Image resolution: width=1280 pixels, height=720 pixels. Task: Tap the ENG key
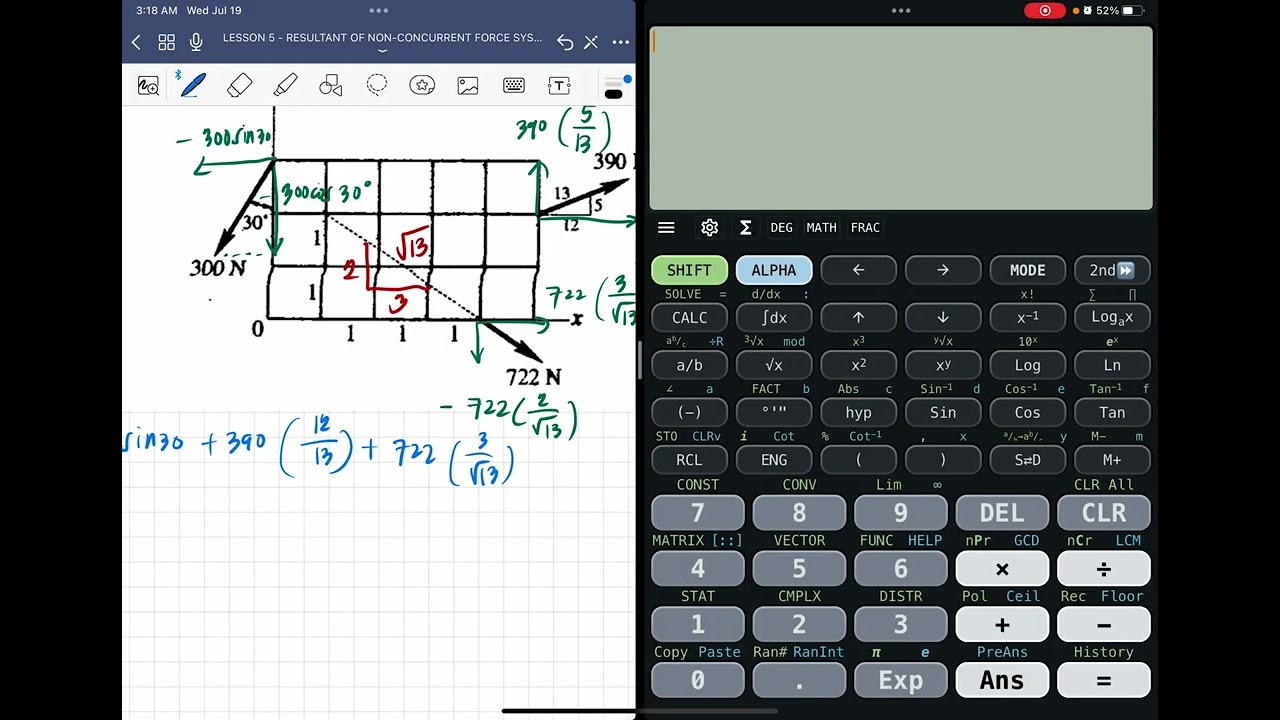(x=774, y=460)
